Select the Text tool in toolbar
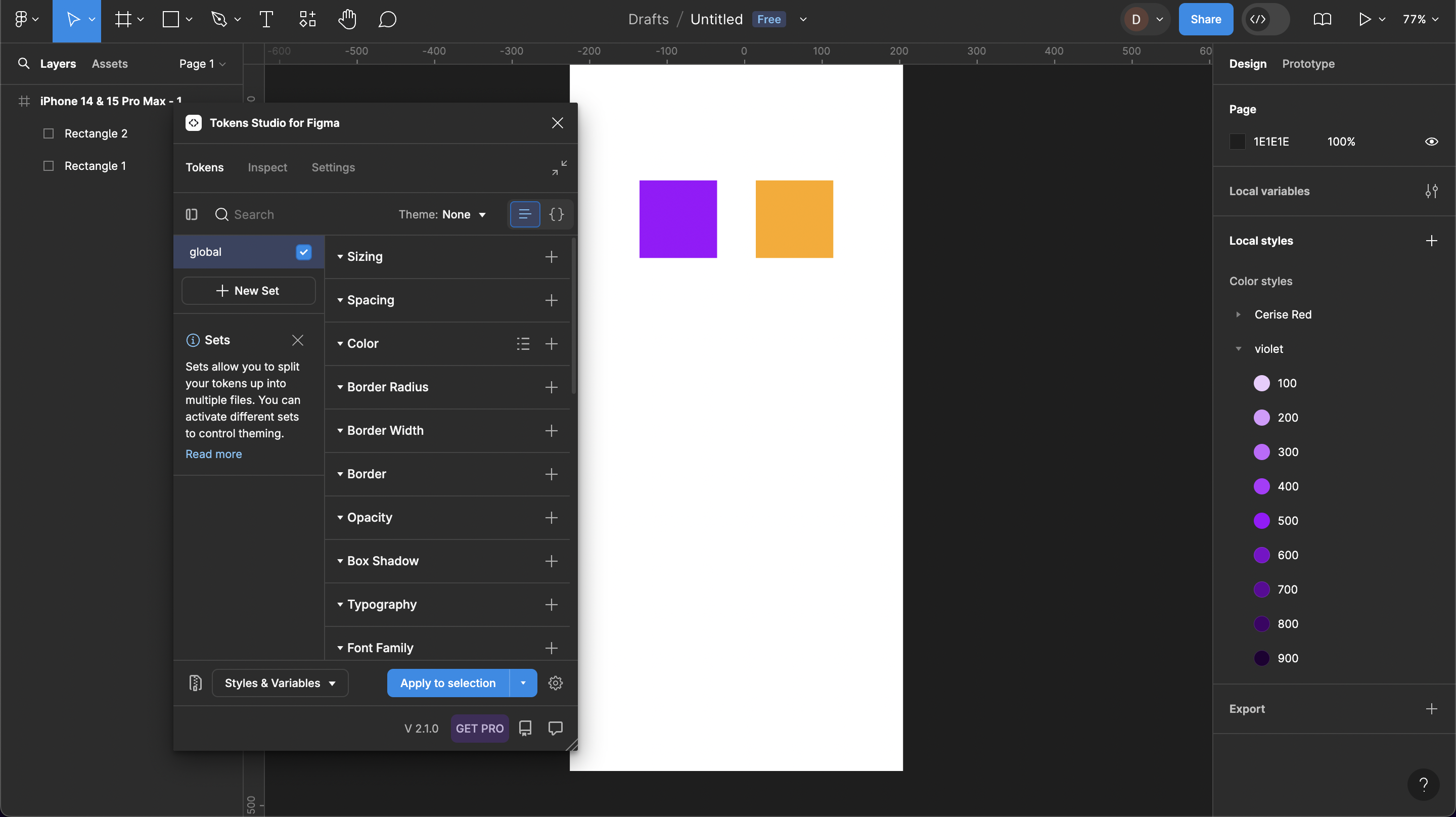The image size is (1456, 817). [x=265, y=19]
